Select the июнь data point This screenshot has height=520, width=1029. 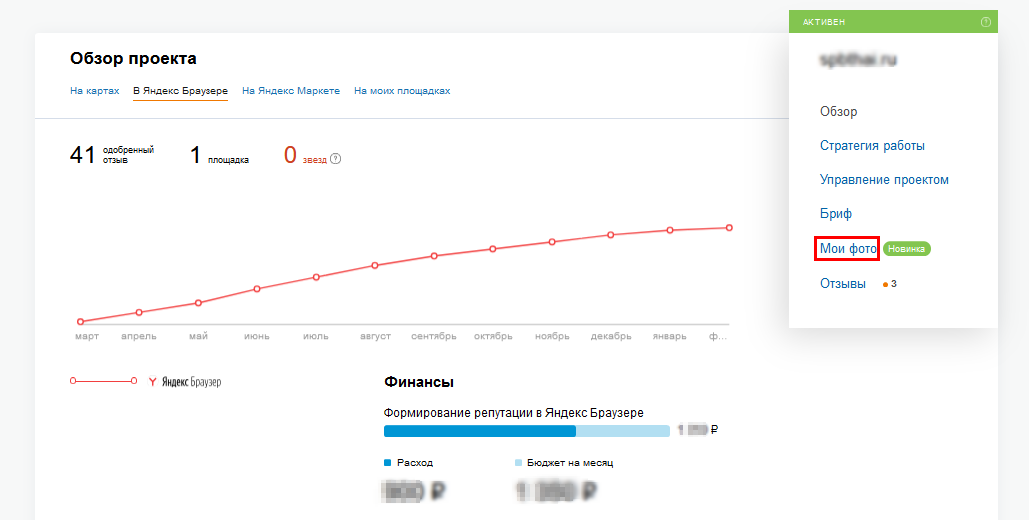pyautogui.click(x=257, y=289)
